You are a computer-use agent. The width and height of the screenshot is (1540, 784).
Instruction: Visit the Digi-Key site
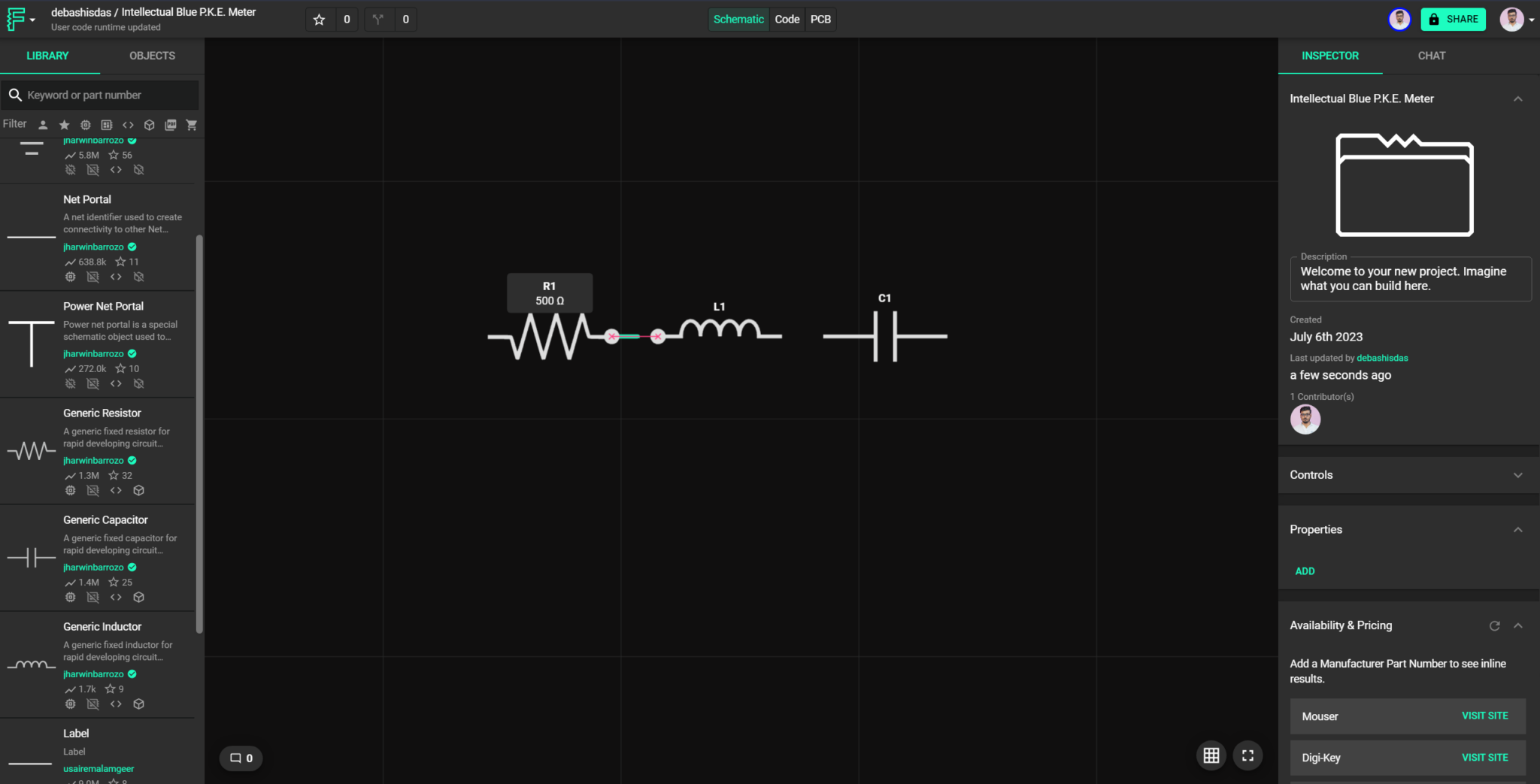tap(1484, 757)
